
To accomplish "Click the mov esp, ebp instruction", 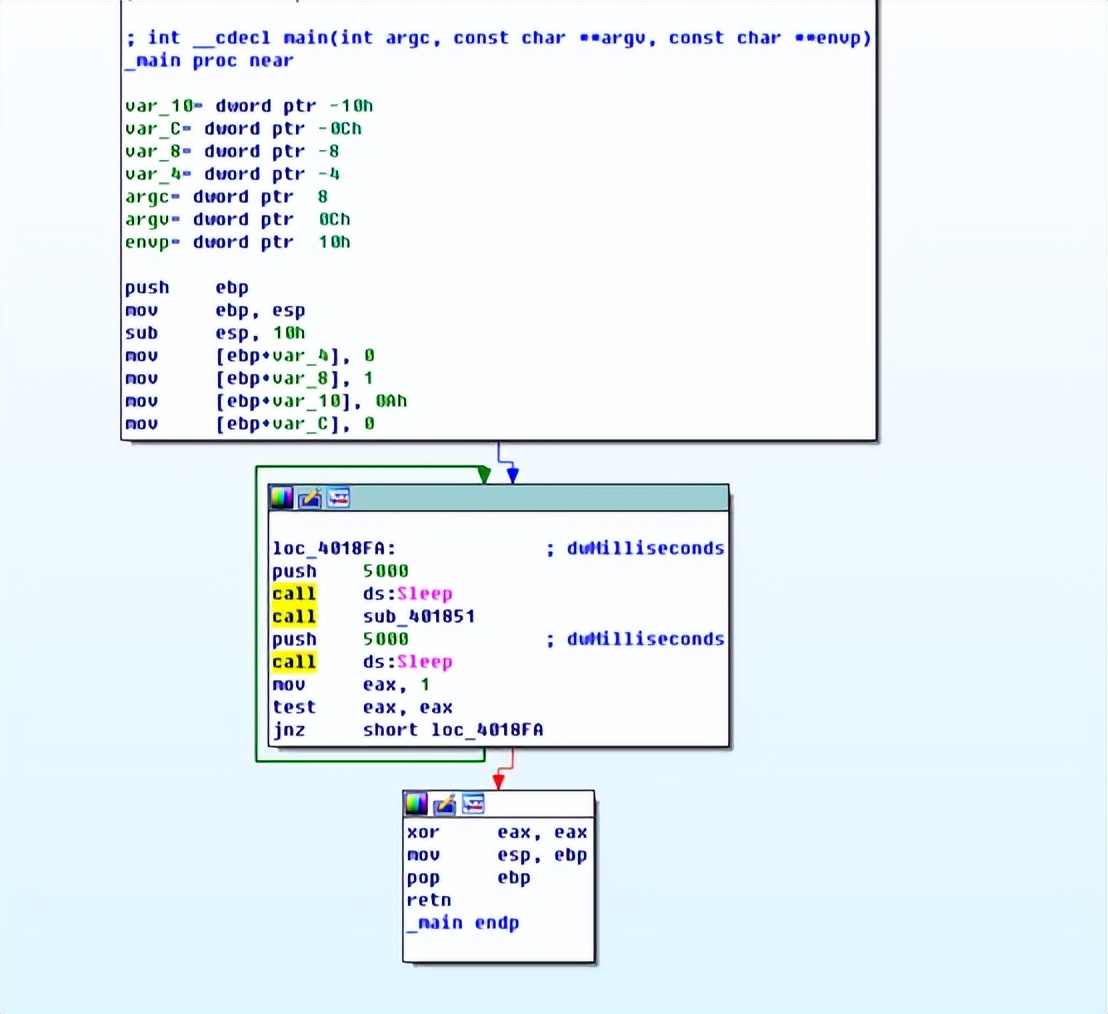I will (x=497, y=855).
